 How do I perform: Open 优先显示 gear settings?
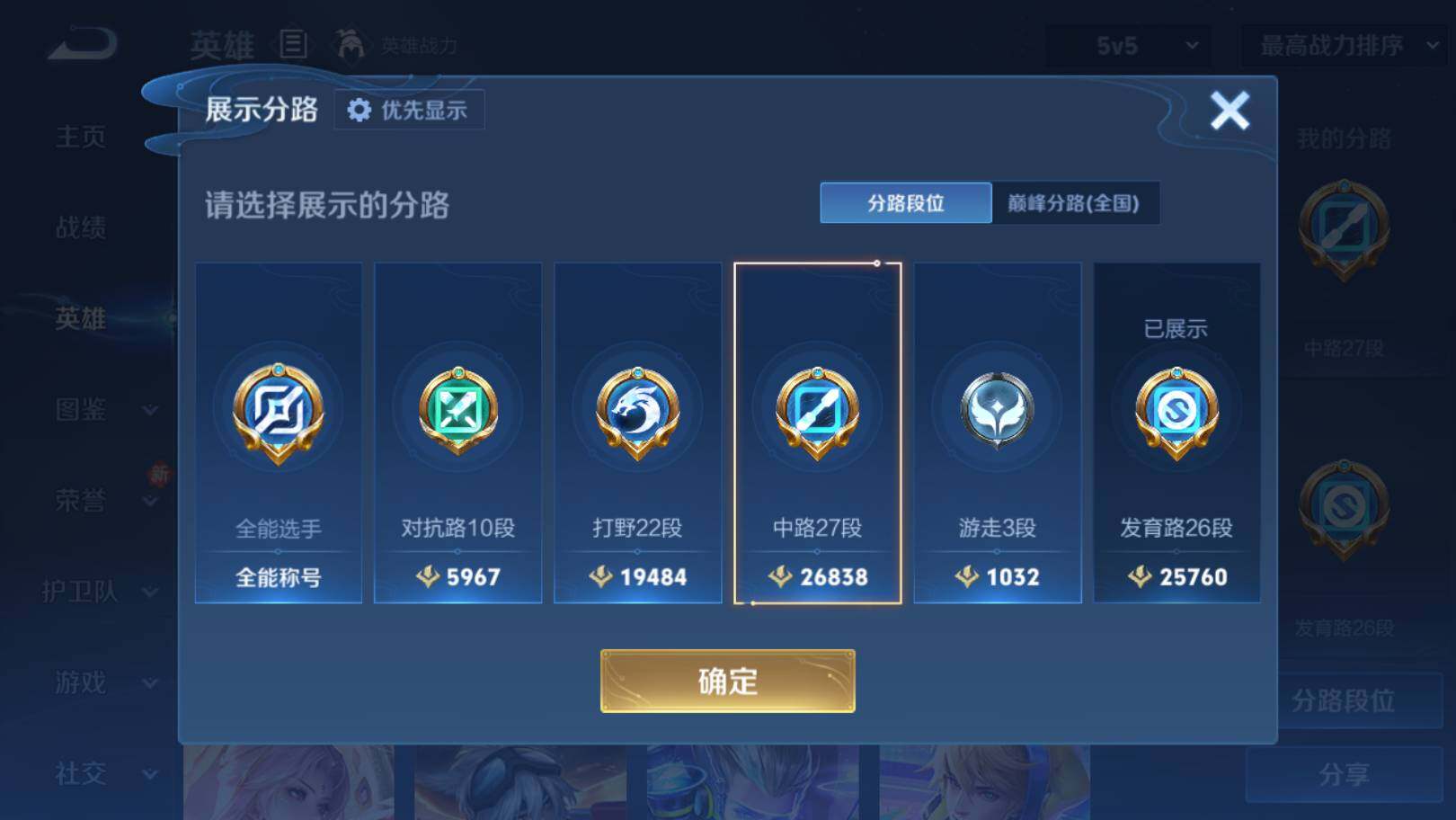coord(409,110)
